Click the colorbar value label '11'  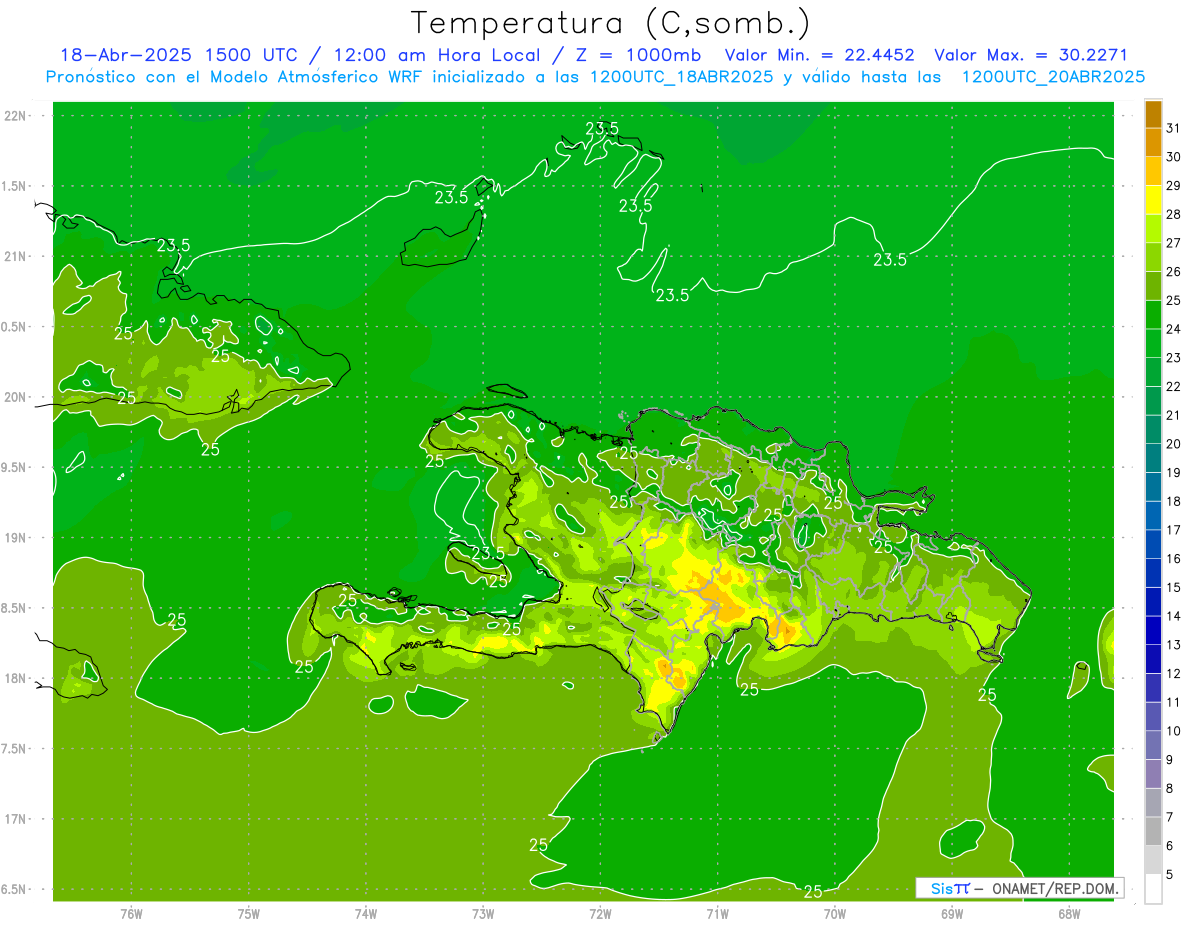coord(1173,702)
